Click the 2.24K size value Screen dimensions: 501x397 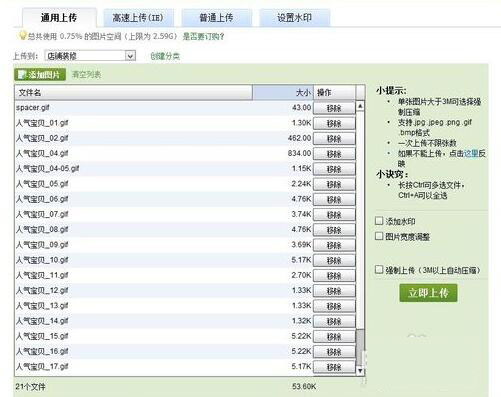point(301,184)
